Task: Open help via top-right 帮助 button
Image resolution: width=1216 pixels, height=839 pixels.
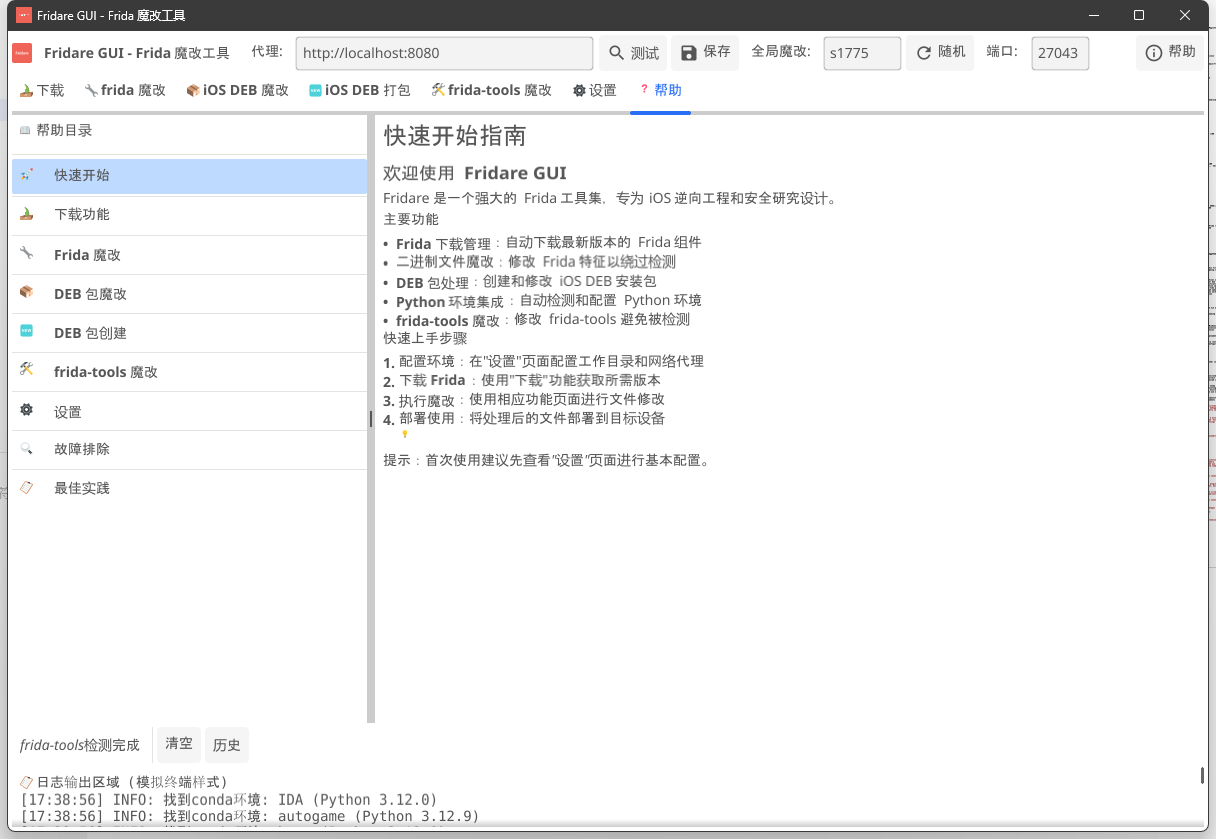Action: click(1170, 53)
